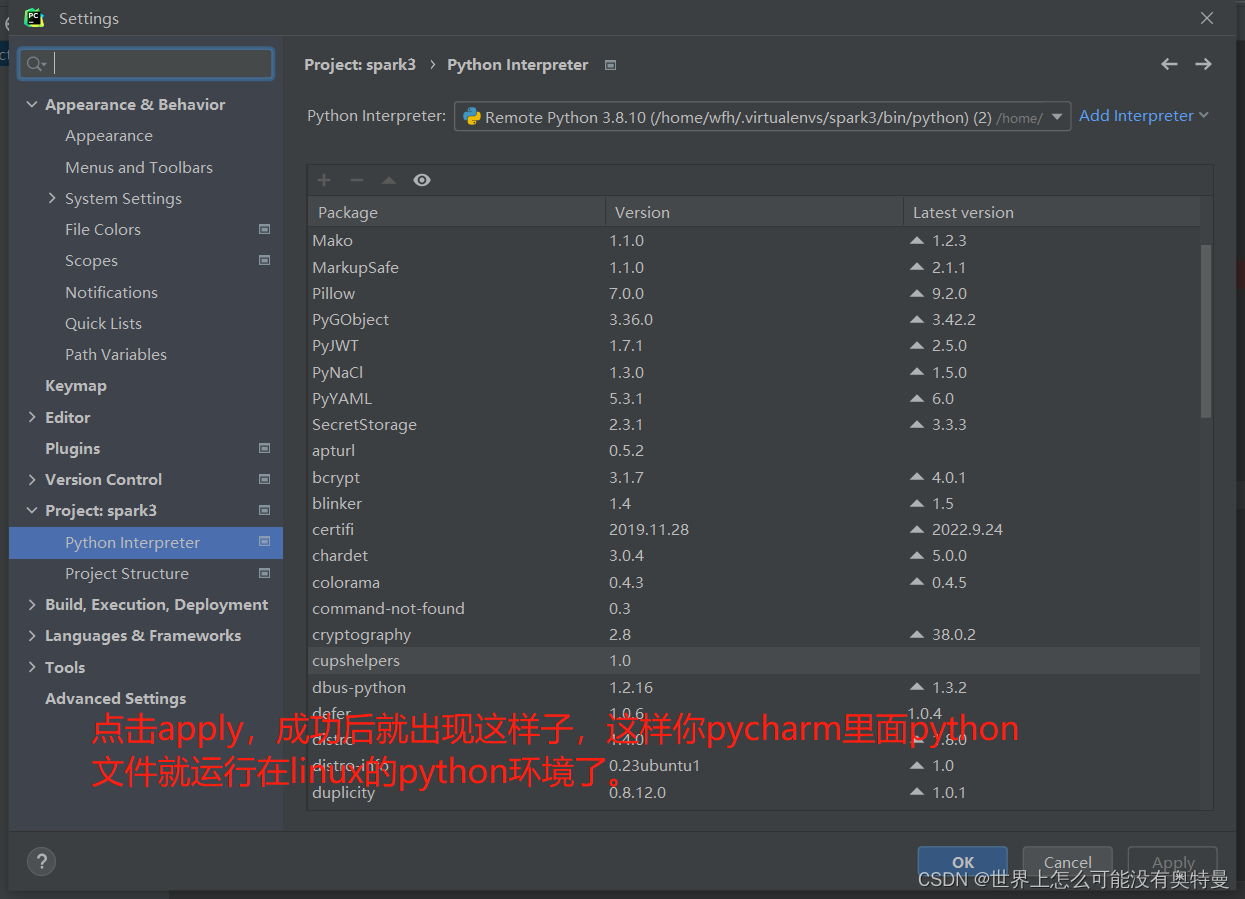The width and height of the screenshot is (1245, 899).
Task: Close the Settings dialog window
Action: (x=1207, y=18)
